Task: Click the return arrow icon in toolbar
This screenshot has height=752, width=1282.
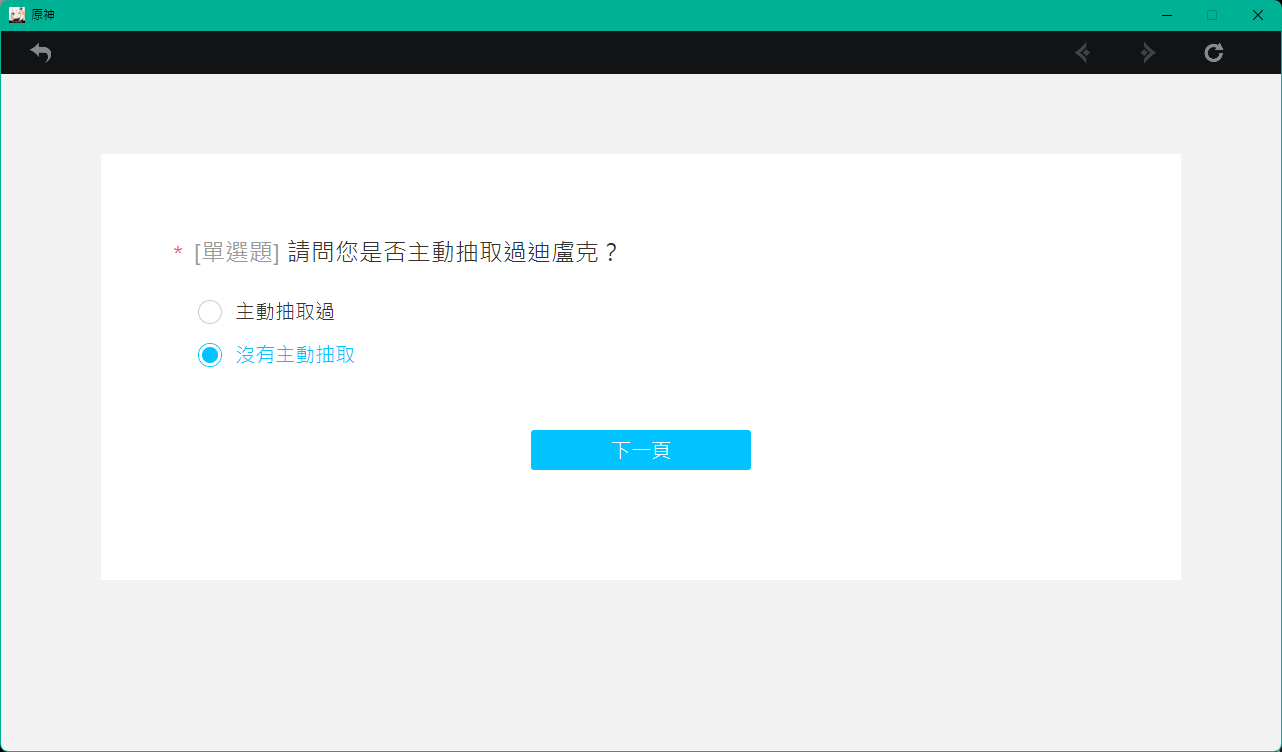Action: click(40, 53)
